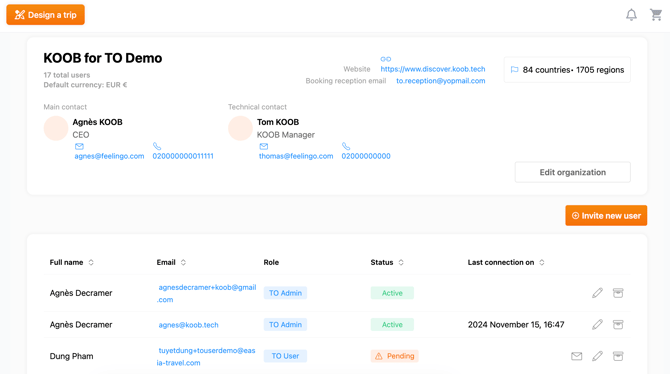The image size is (670, 374).
Task: Click TO User tag for Dung Pham
Action: (x=285, y=356)
